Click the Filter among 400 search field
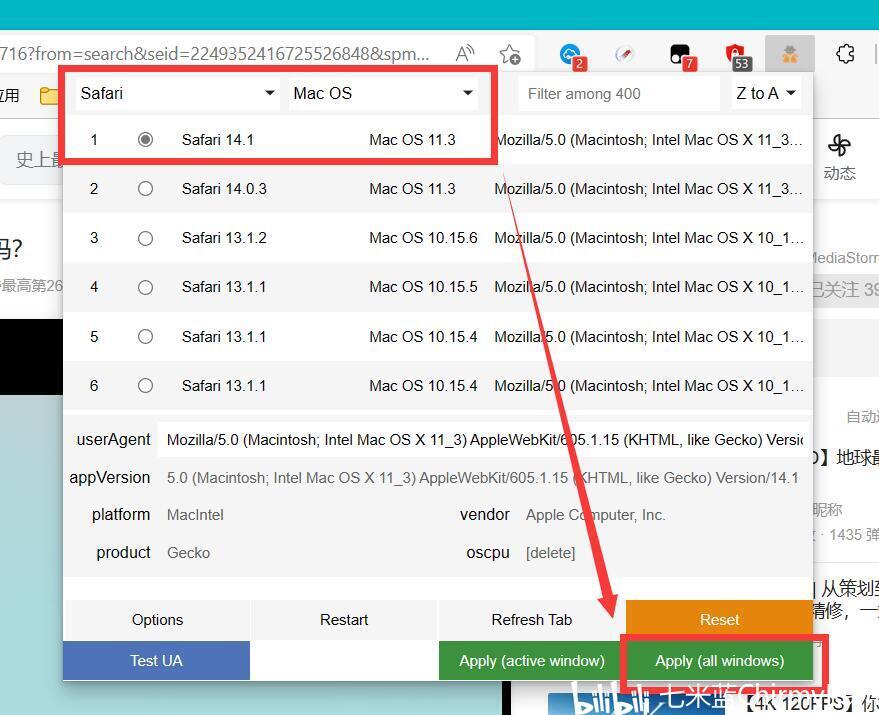Viewport: 879px width, 715px height. [x=619, y=94]
